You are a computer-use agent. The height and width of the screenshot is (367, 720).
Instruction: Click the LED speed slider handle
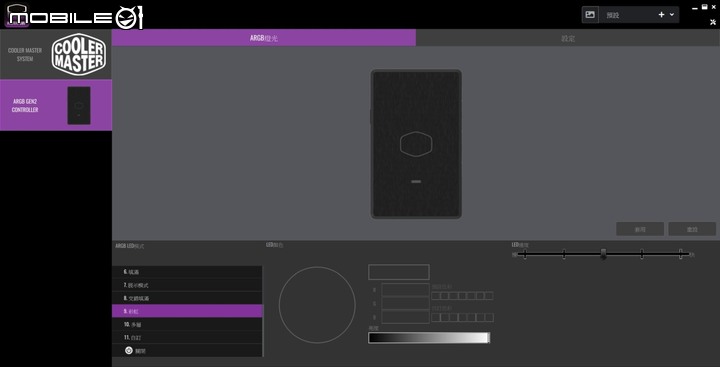(603, 254)
